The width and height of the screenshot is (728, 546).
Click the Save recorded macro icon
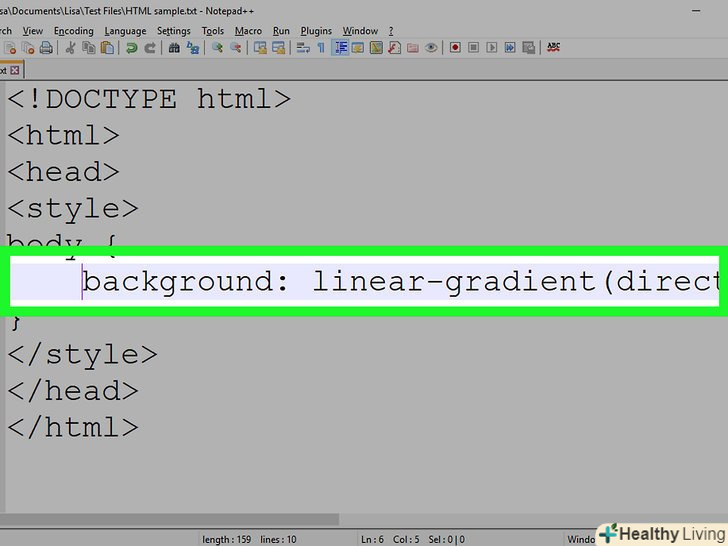pos(528,47)
